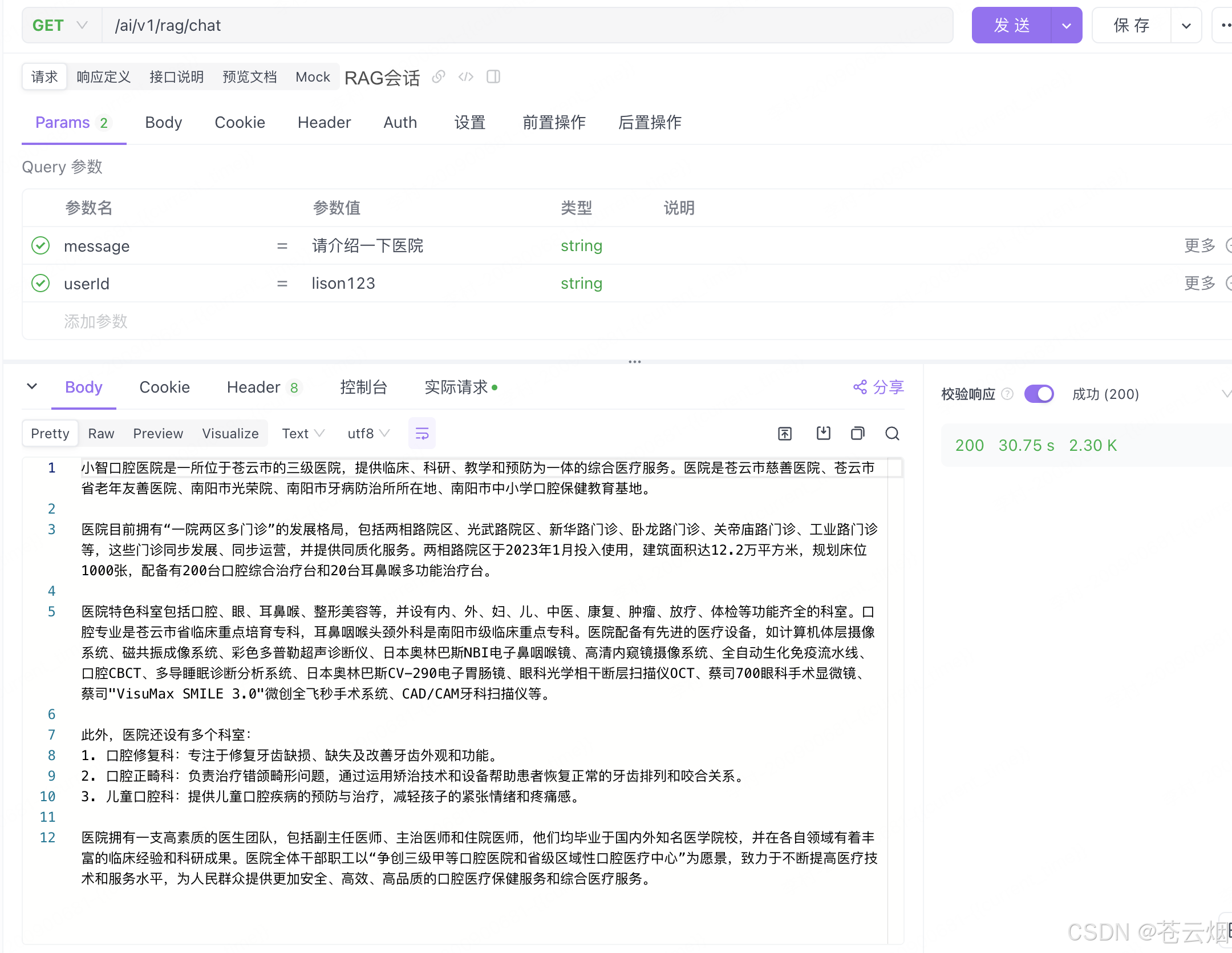Click the extract response icon
The image size is (1232, 953).
tap(785, 434)
